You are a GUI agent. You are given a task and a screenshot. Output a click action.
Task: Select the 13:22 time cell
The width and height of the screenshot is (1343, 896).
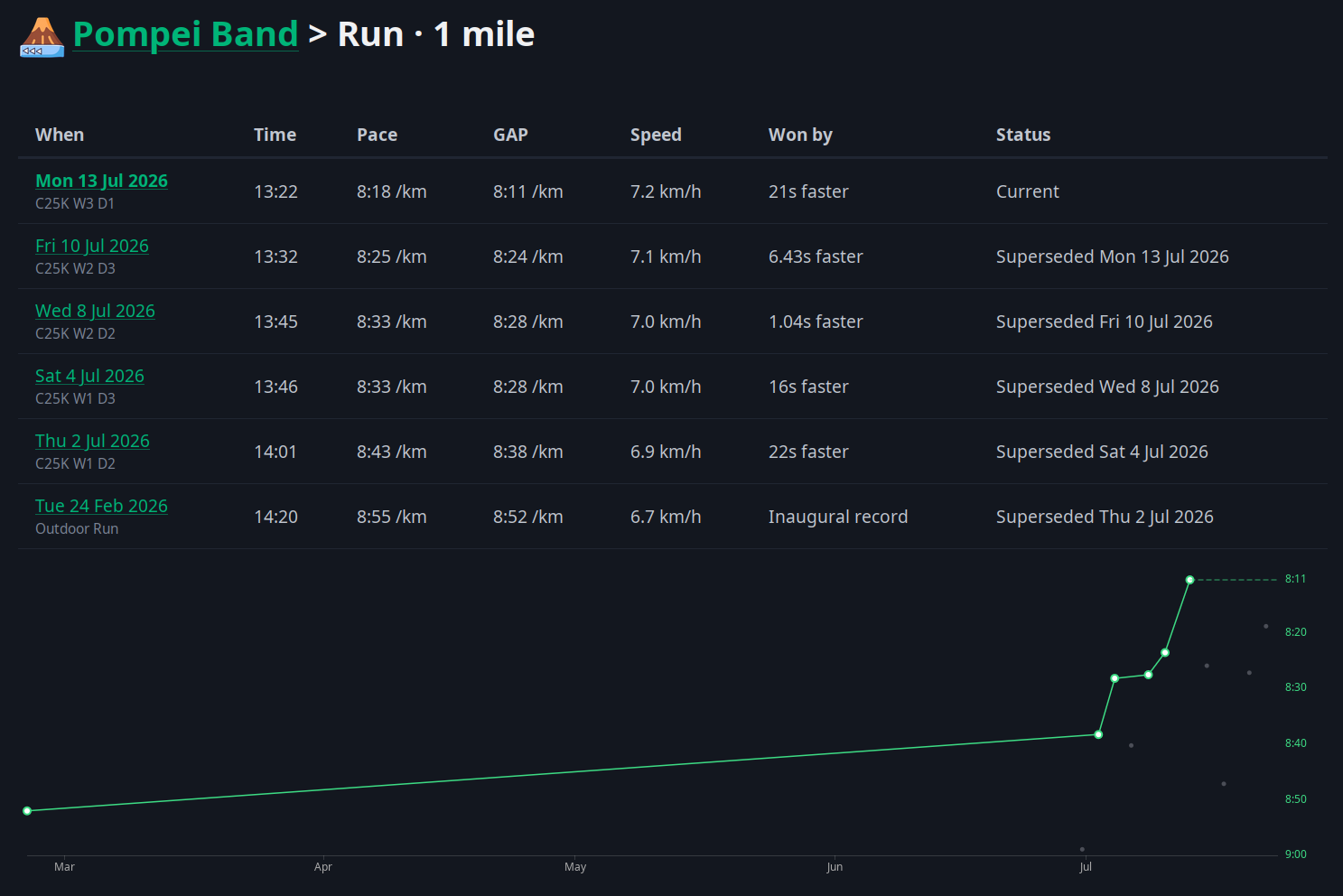(275, 191)
